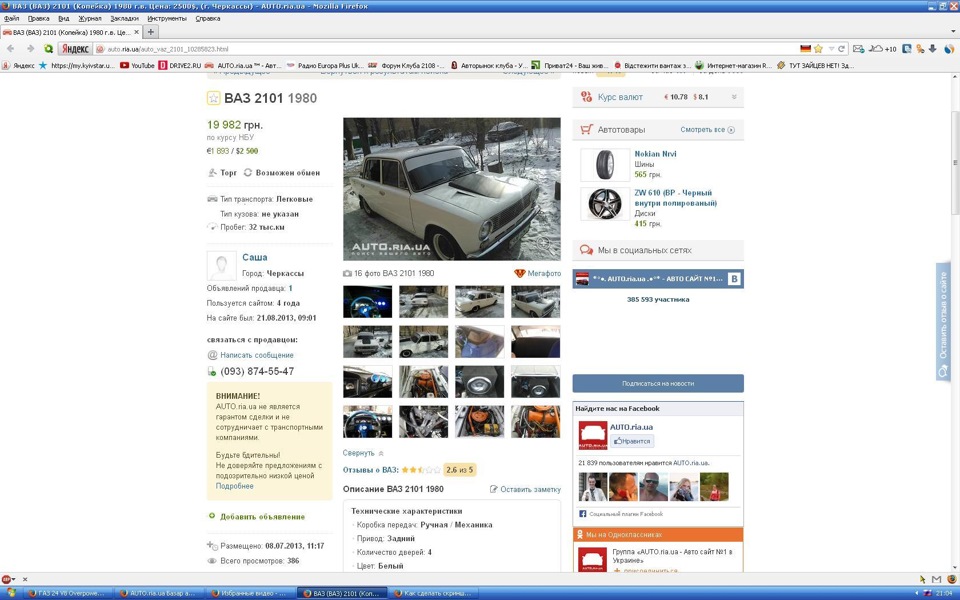The image size is (960, 600).
Task: Click the blue-orange globe icon in toolbar
Action: point(949,48)
